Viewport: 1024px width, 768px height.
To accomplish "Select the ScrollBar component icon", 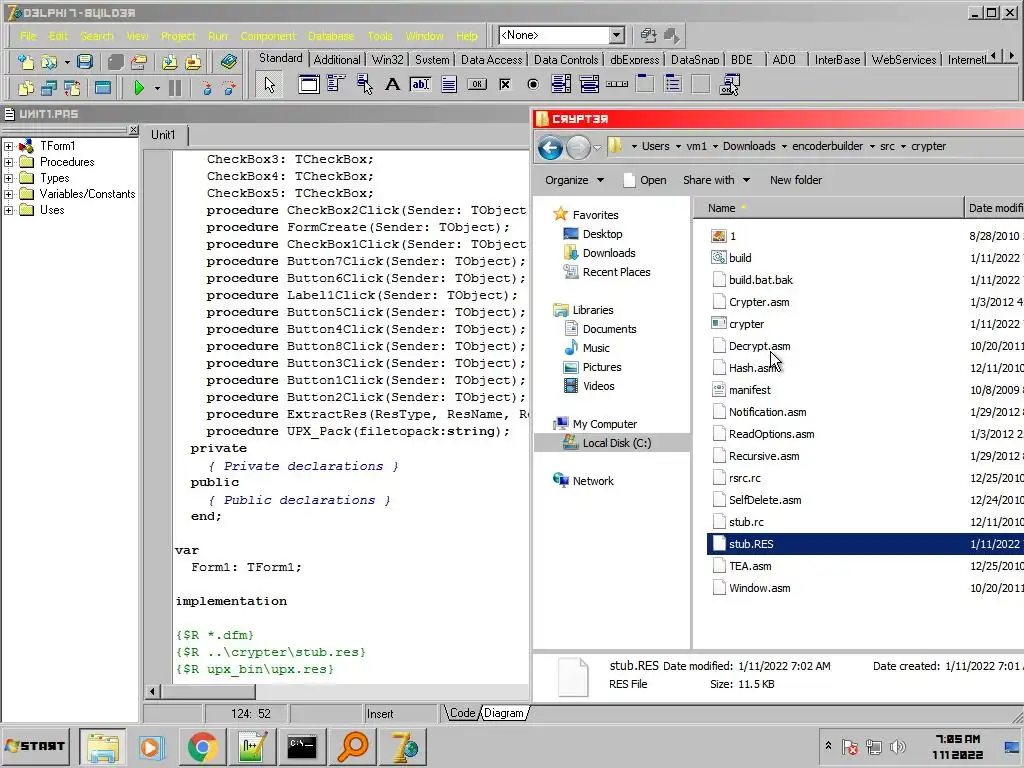I will tap(616, 84).
